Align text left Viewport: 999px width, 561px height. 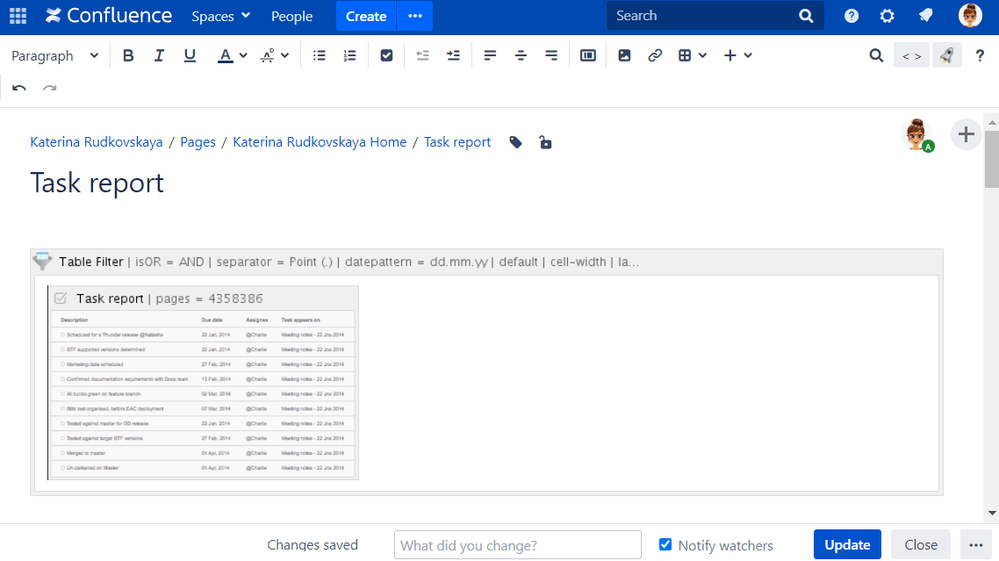click(490, 56)
